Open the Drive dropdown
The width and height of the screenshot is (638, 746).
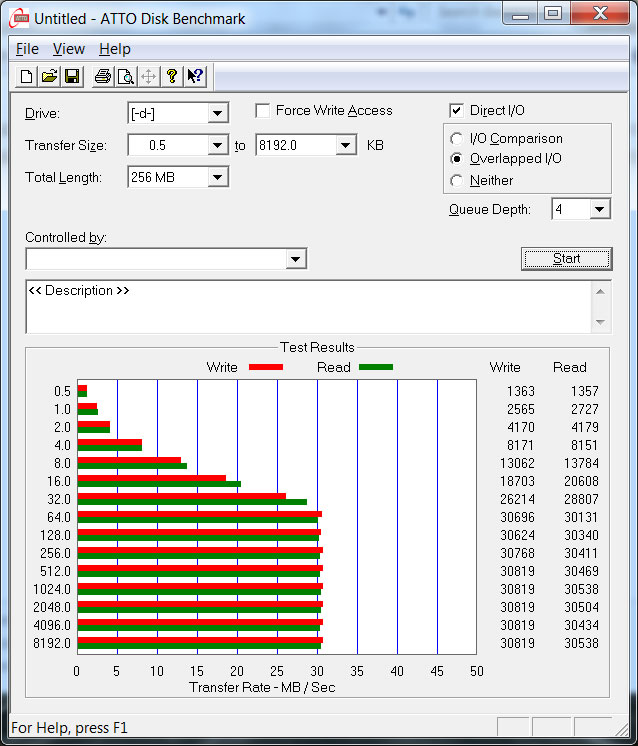pos(217,113)
